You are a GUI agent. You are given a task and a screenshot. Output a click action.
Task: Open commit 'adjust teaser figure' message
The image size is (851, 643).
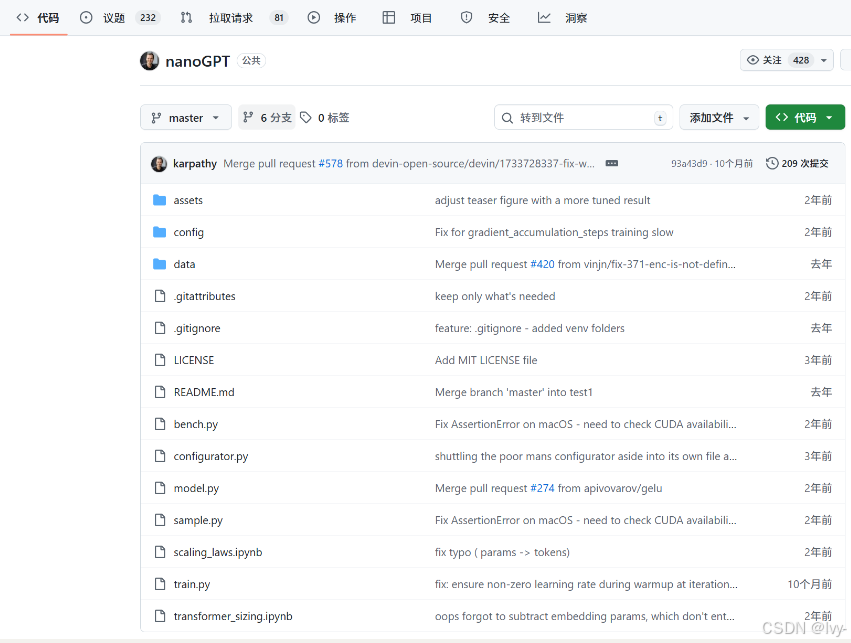tap(542, 200)
